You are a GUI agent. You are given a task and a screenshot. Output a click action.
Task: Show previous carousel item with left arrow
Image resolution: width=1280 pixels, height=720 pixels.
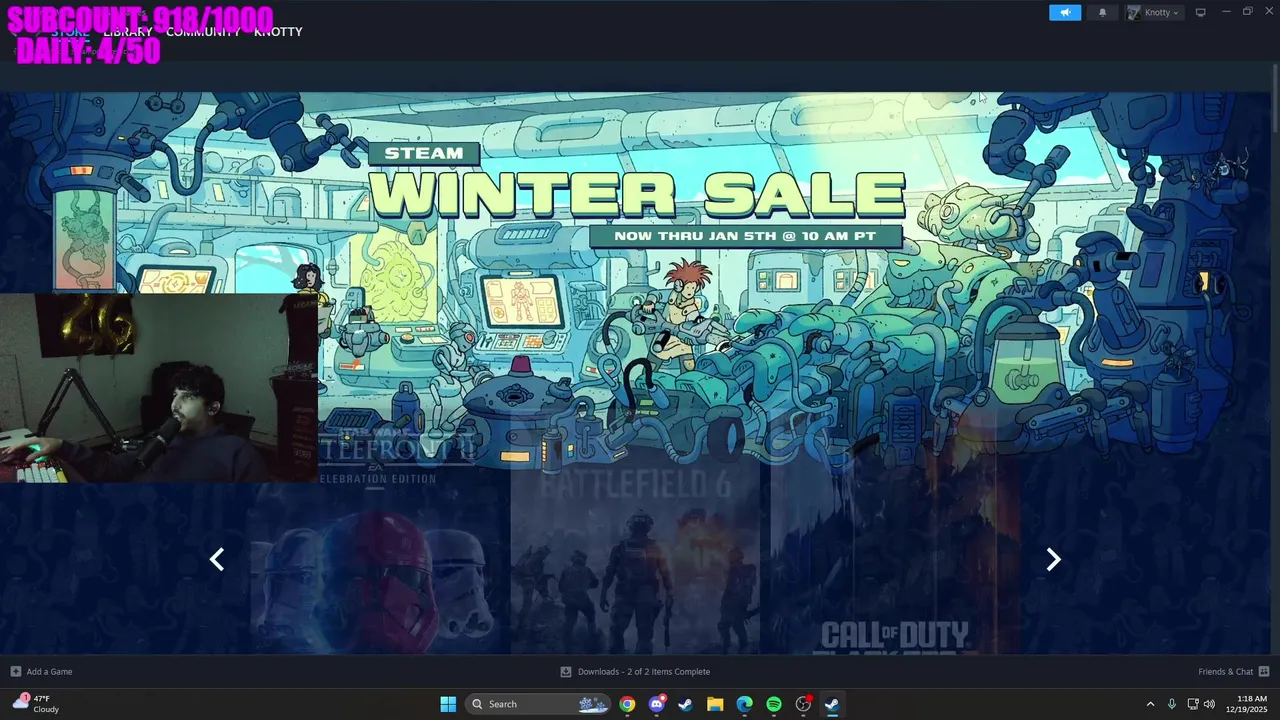point(217,559)
